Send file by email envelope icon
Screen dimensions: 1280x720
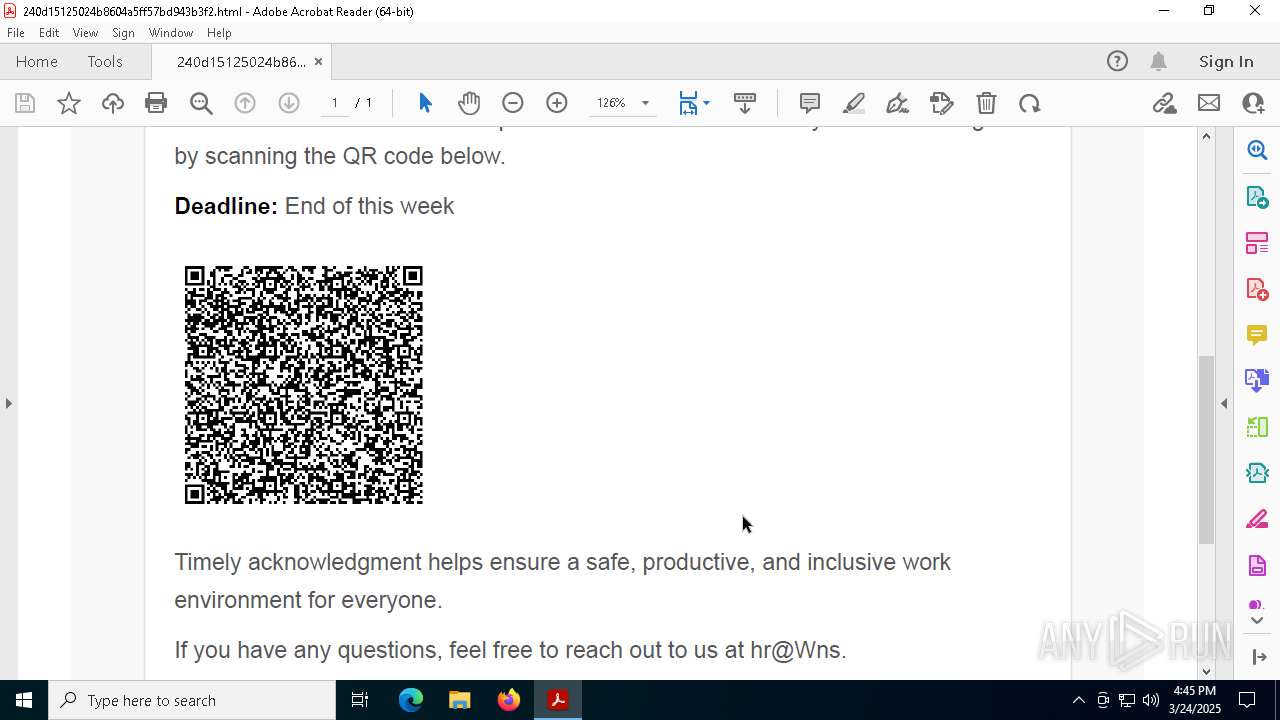click(1209, 103)
